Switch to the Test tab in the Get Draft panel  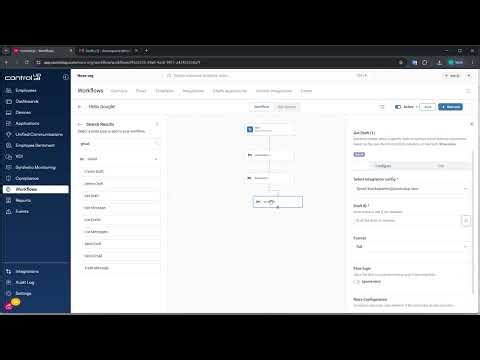pos(441,166)
